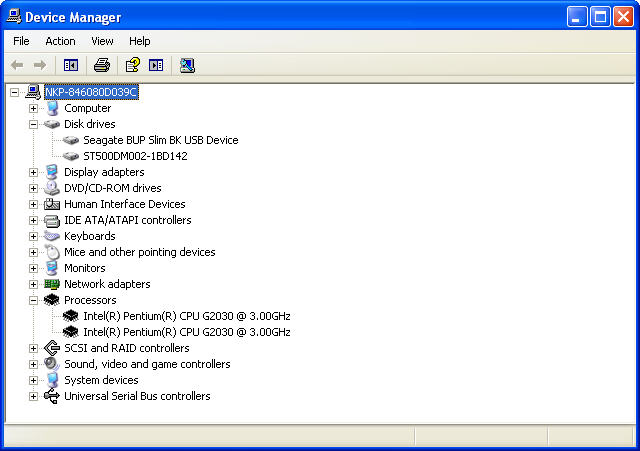Click the Disk drives category icon
This screenshot has height=451, width=640.
pyautogui.click(x=52, y=124)
